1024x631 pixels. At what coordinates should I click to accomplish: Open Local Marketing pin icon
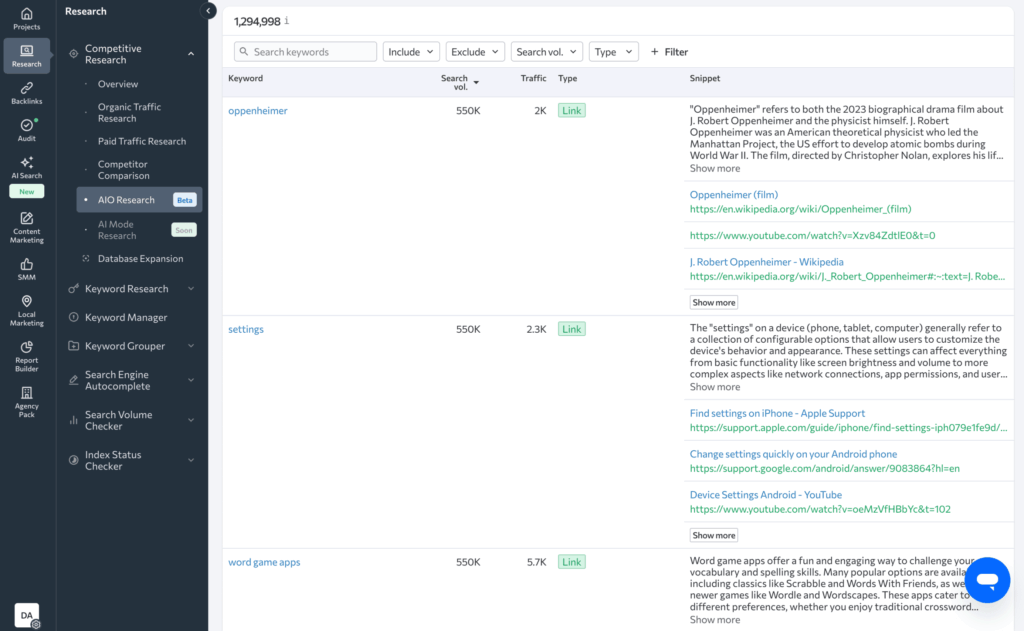[27, 310]
